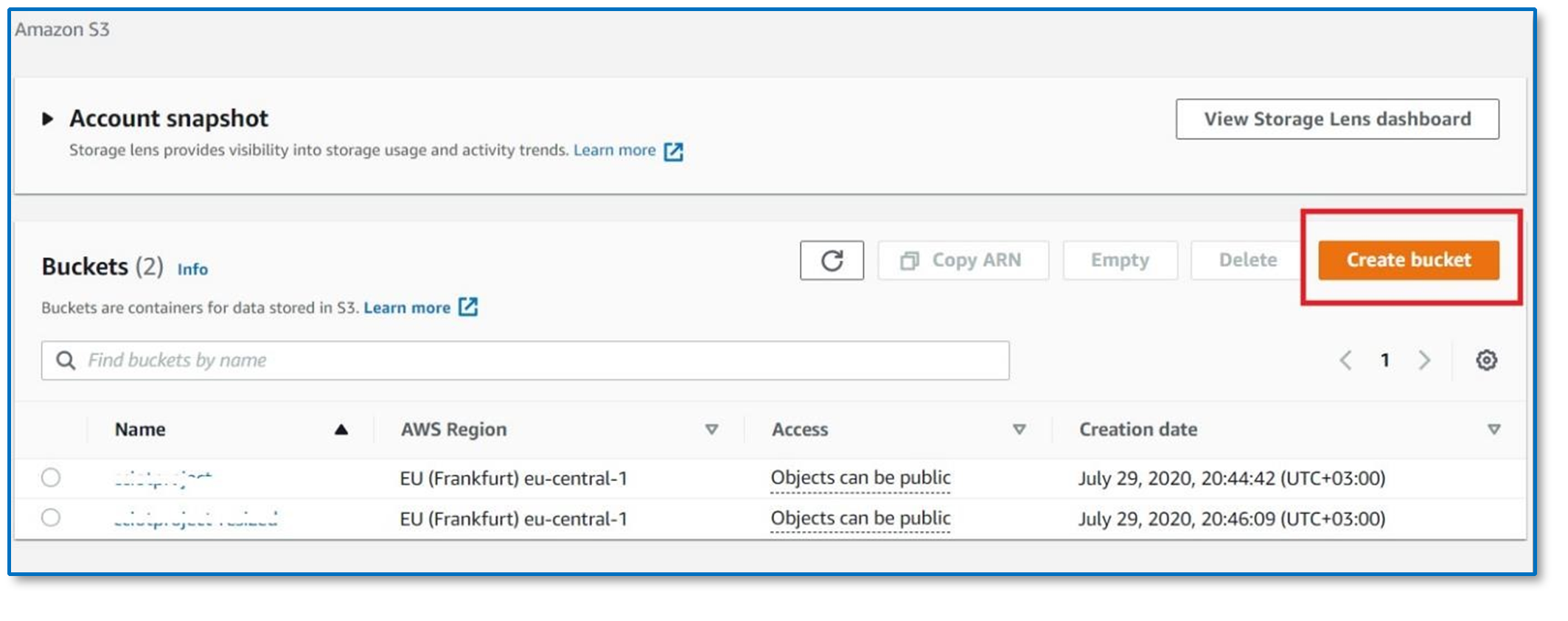The width and height of the screenshot is (1568, 621).
Task: Expand the Account snapshot section
Action: tap(48, 119)
